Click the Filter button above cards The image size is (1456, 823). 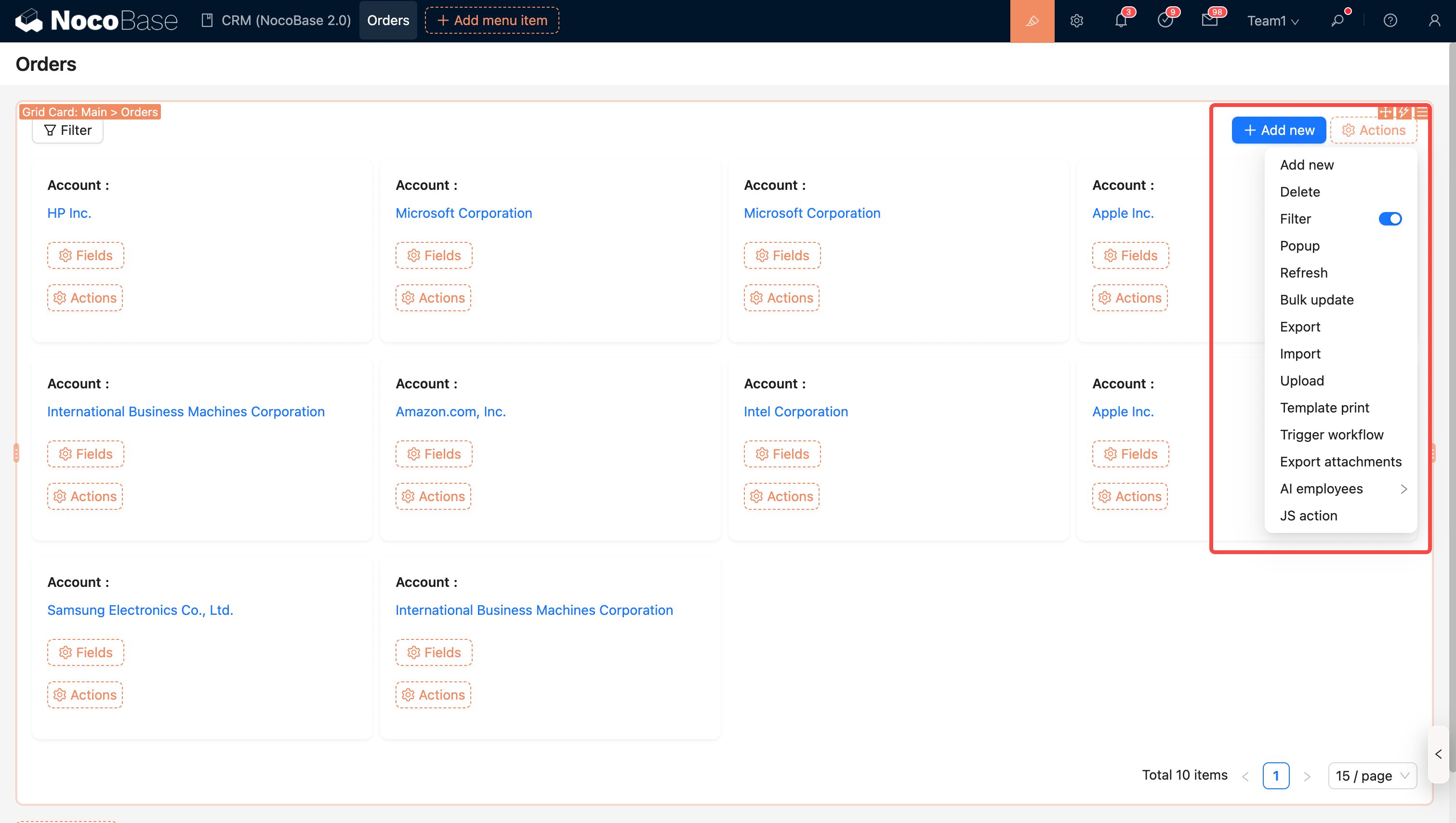click(67, 131)
